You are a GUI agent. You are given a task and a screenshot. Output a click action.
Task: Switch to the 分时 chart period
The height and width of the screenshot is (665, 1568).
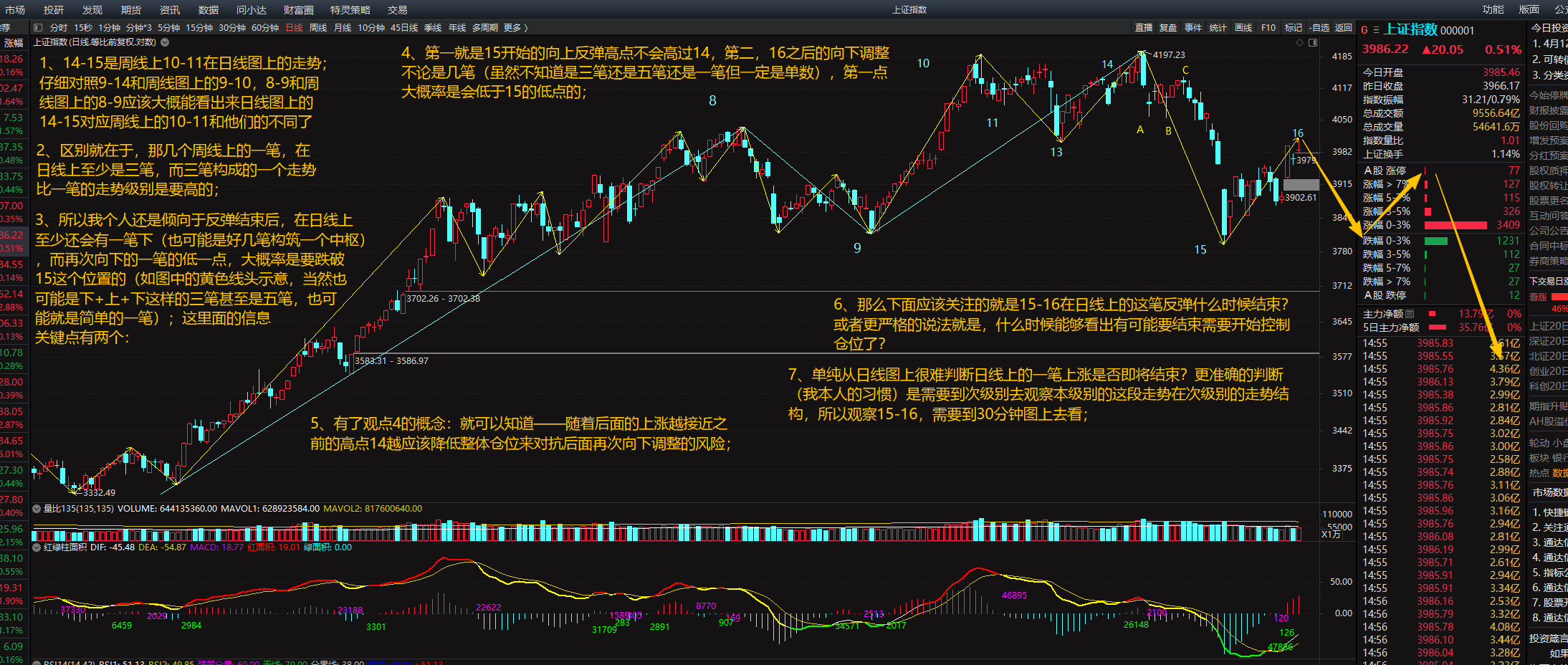coord(59,28)
